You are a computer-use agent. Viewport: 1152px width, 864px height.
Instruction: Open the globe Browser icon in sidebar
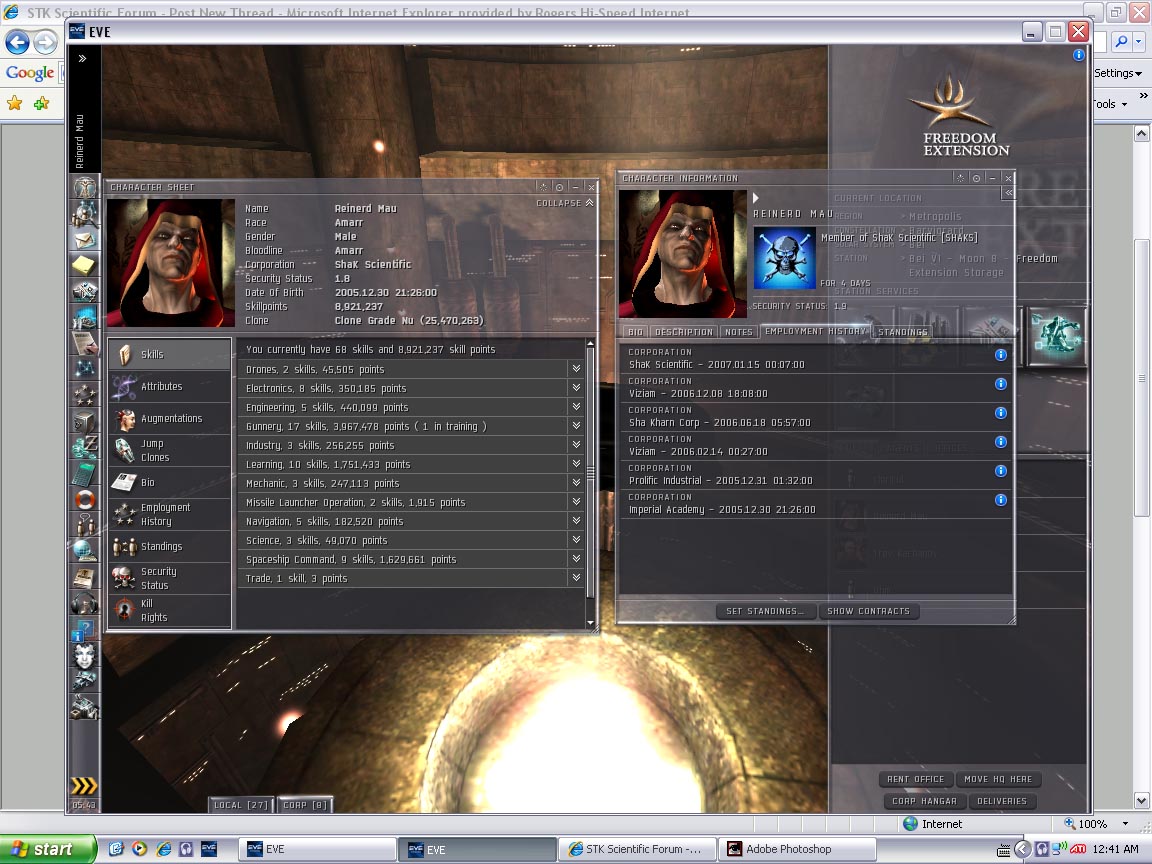point(85,550)
